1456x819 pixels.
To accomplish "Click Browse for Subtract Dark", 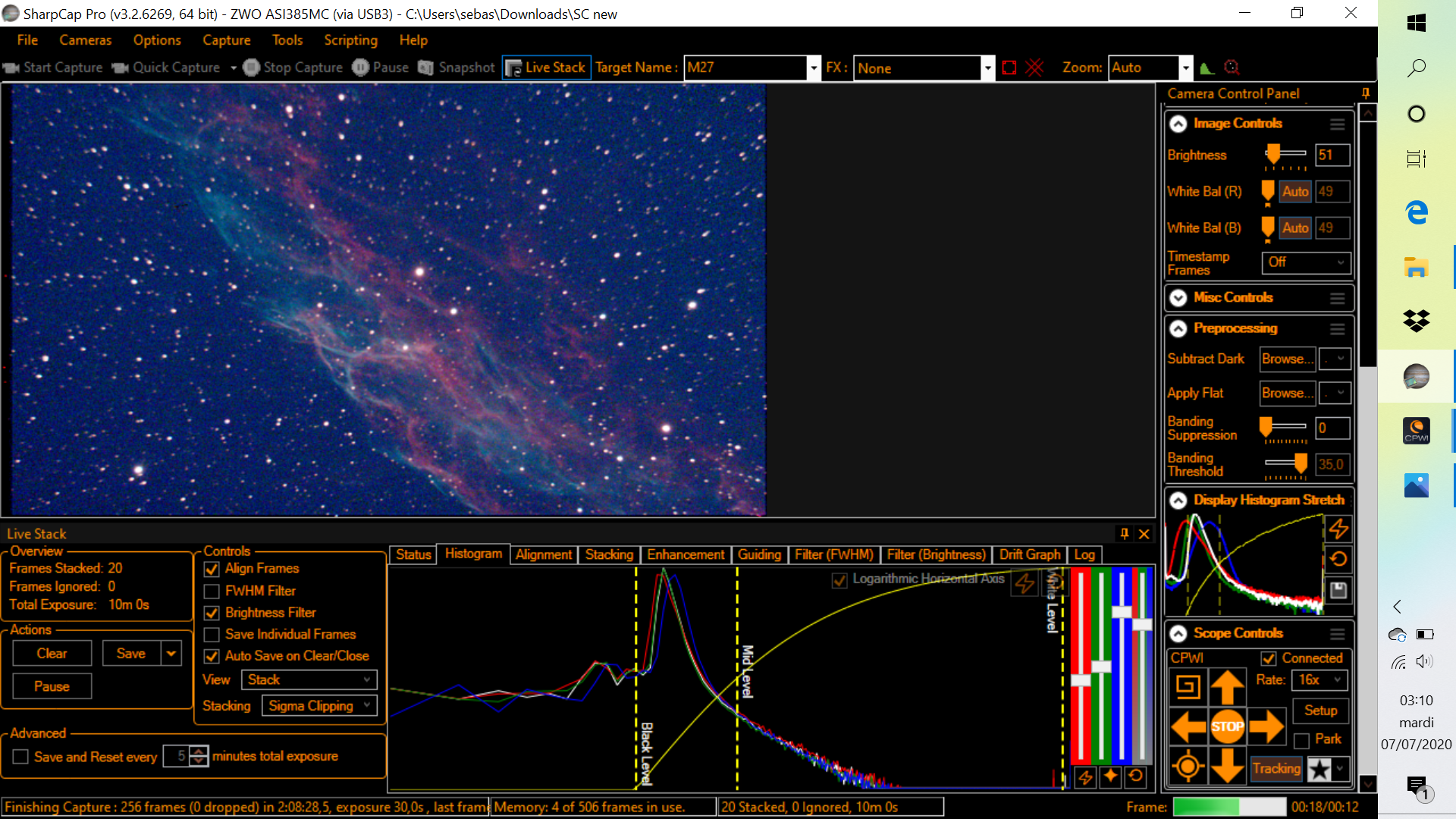I will tap(1287, 359).
